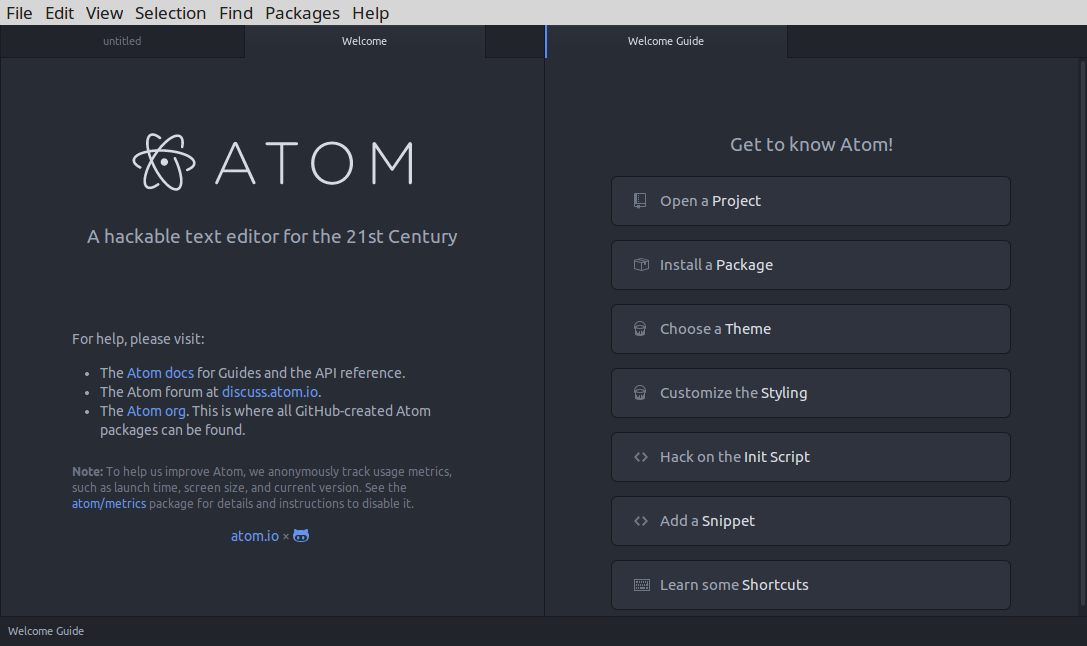Image resolution: width=1087 pixels, height=646 pixels.
Task: Click the book icon beside Open a Project
Action: [x=640, y=201]
